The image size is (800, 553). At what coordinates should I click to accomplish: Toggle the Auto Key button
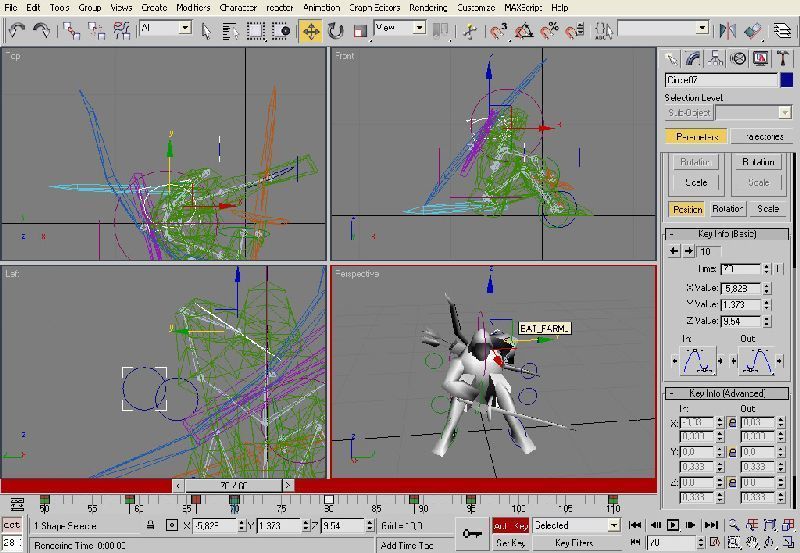[510, 525]
